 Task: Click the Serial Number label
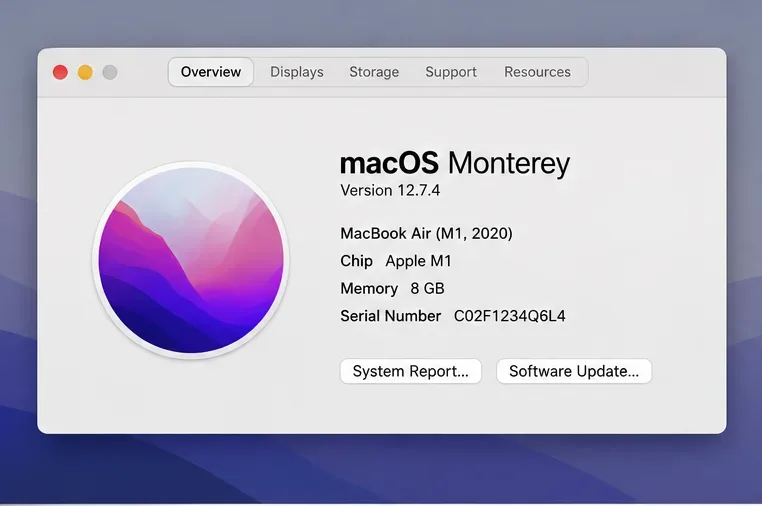tap(391, 316)
